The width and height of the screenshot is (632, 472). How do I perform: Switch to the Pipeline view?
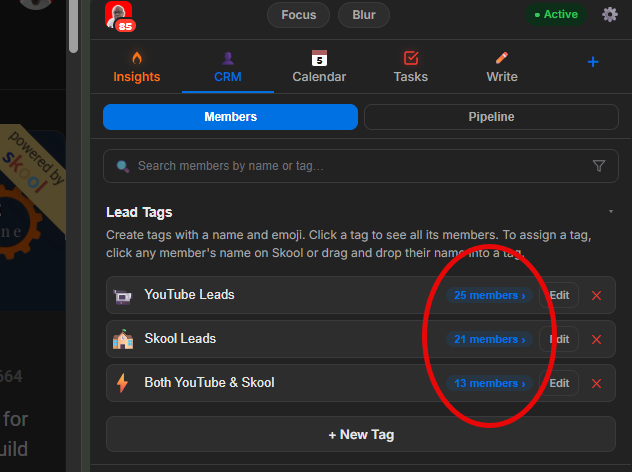[x=491, y=117]
